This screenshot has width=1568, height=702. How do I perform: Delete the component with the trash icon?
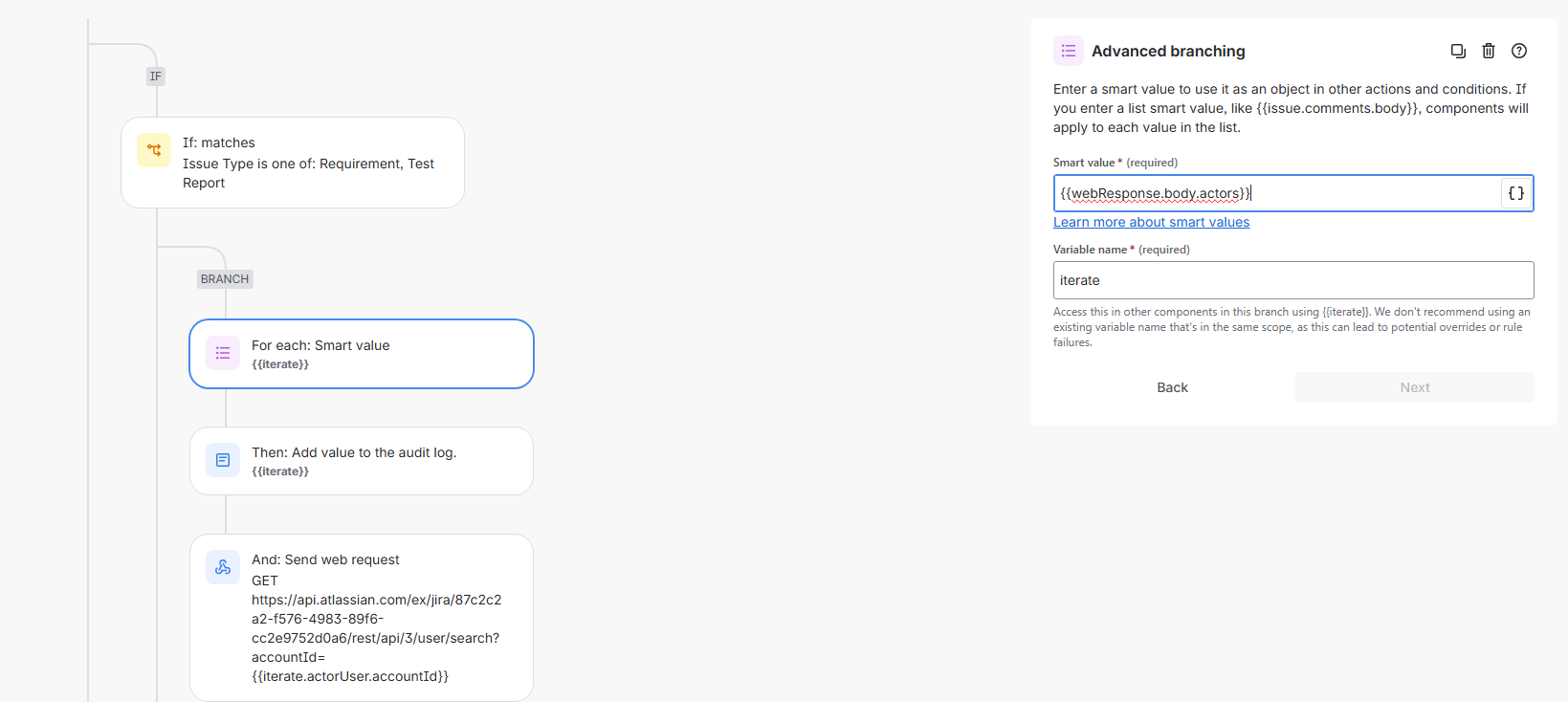pyautogui.click(x=1489, y=51)
